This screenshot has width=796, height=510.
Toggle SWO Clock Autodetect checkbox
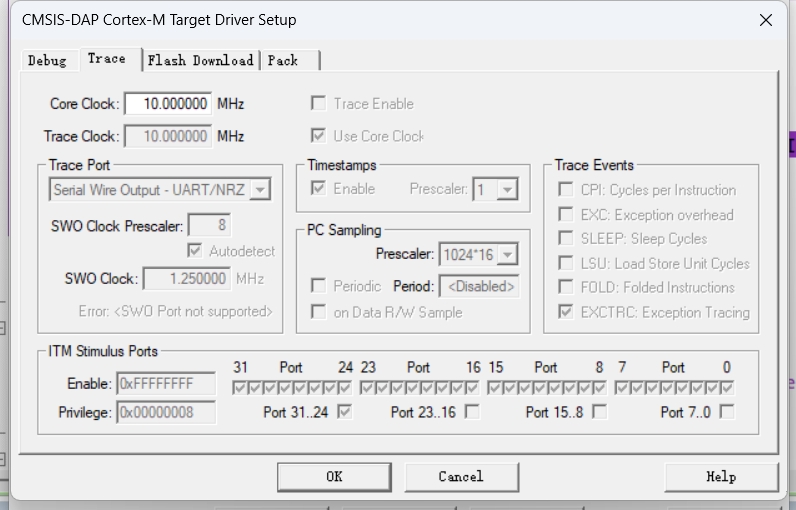(195, 251)
